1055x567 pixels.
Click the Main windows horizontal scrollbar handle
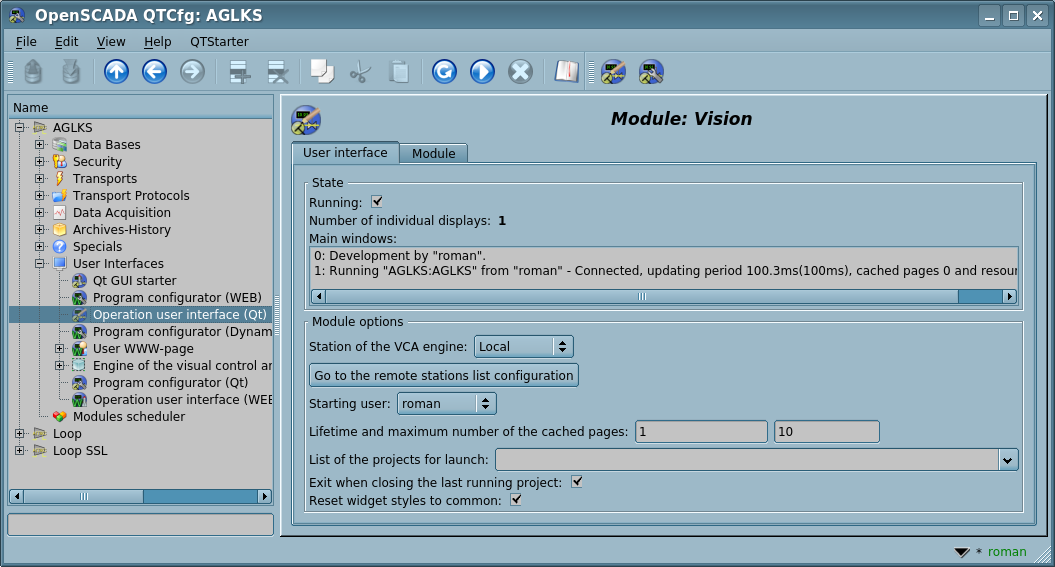coord(642,296)
